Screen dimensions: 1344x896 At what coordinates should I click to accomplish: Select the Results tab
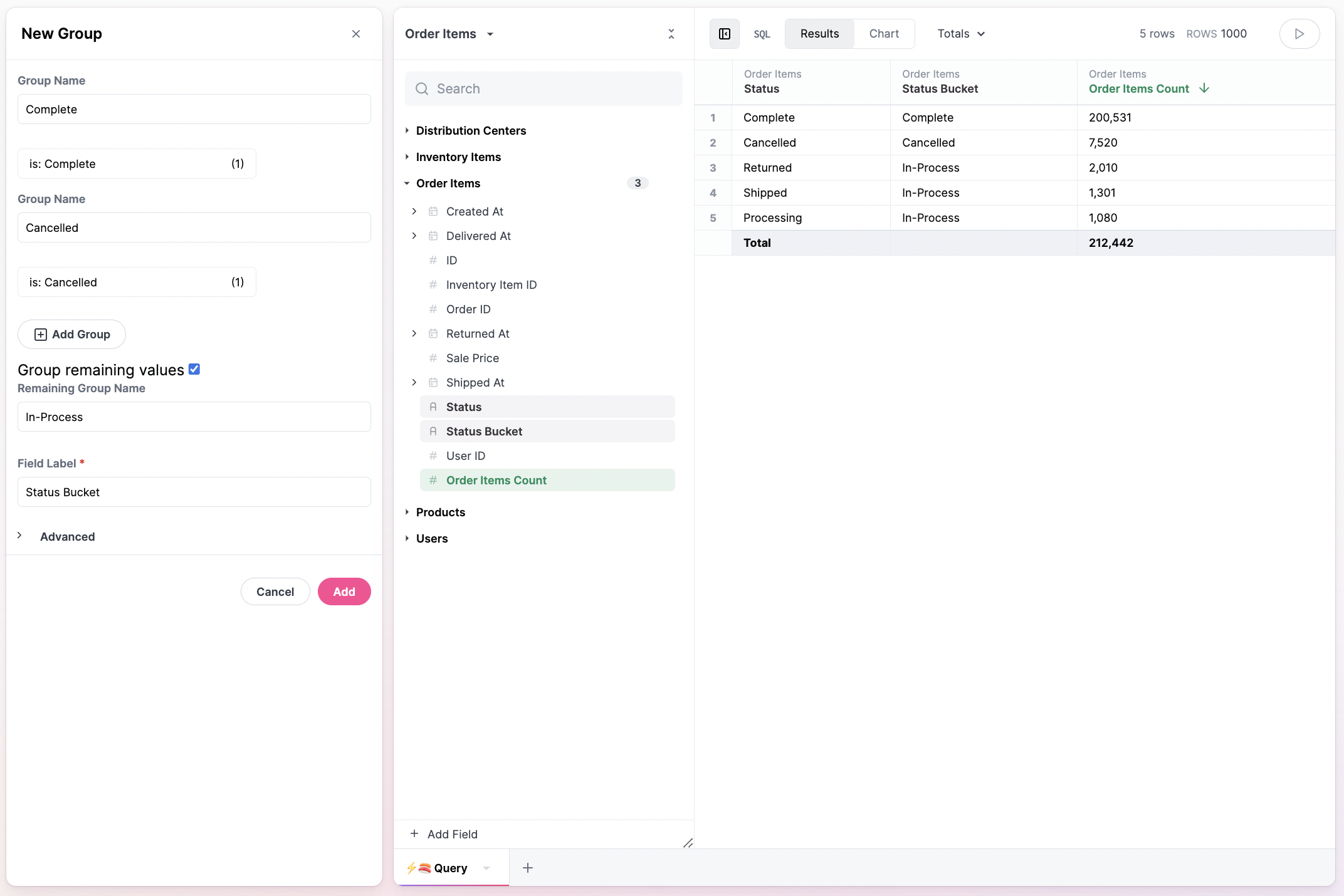click(819, 34)
